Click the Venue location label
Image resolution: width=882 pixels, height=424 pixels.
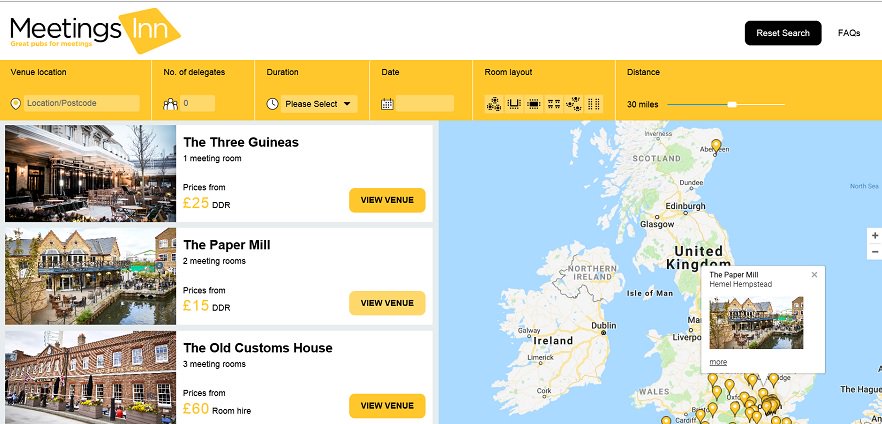click(x=38, y=72)
